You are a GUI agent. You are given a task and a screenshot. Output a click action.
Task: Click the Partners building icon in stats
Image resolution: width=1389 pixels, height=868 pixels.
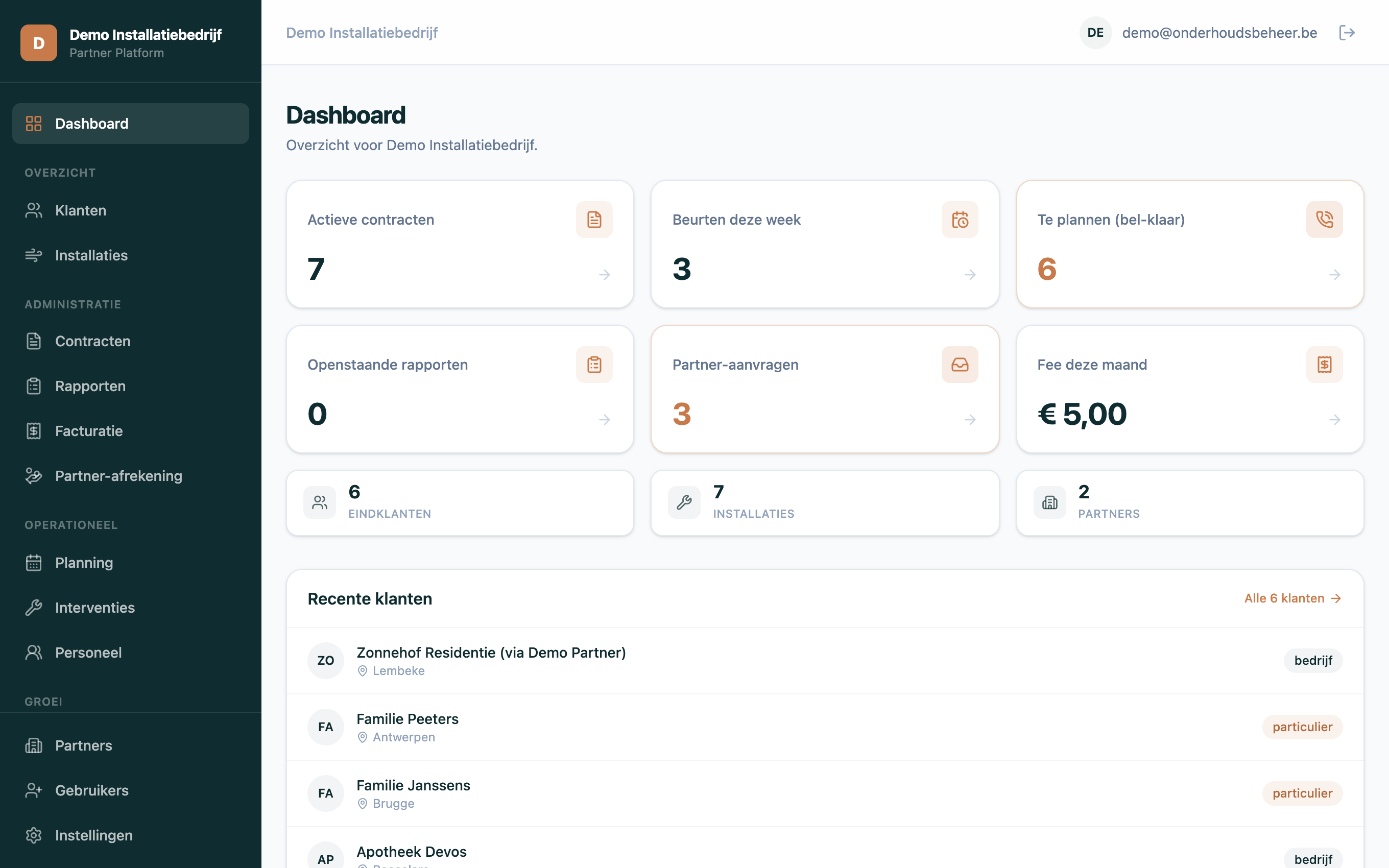[x=1050, y=503]
